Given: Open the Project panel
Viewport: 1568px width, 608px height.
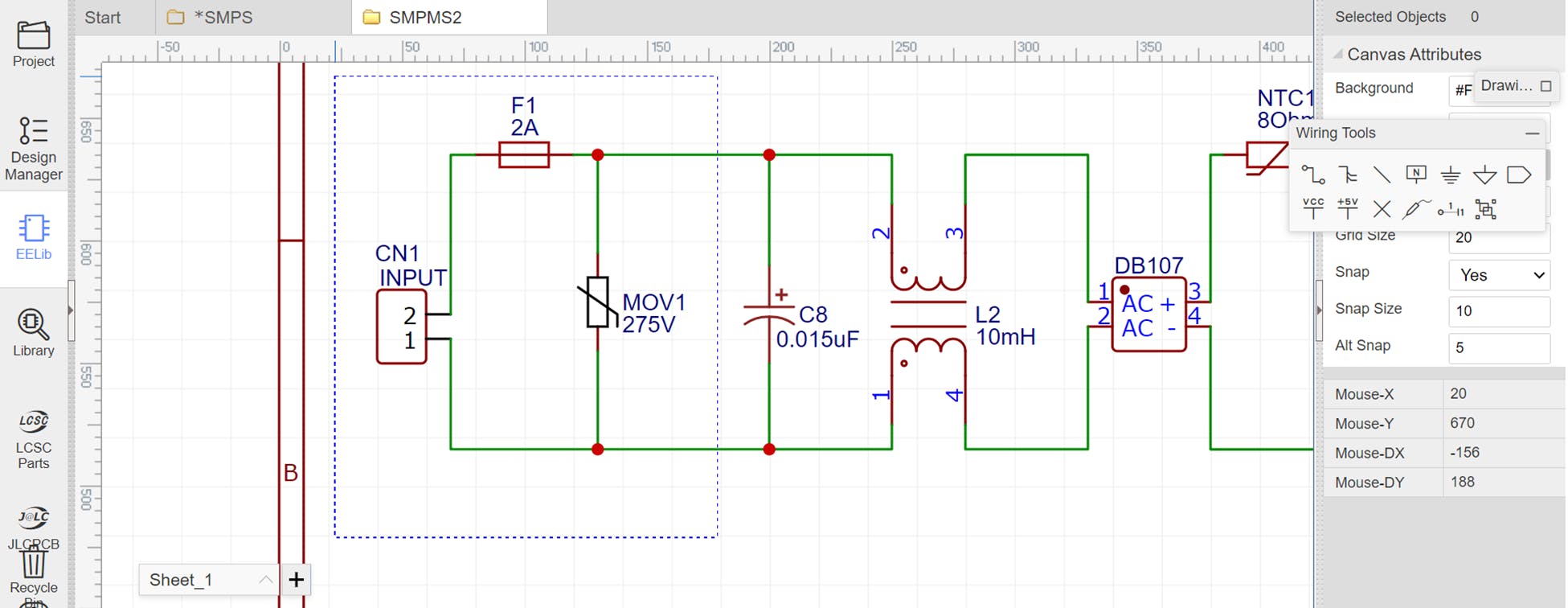Looking at the screenshot, I should click(x=34, y=44).
